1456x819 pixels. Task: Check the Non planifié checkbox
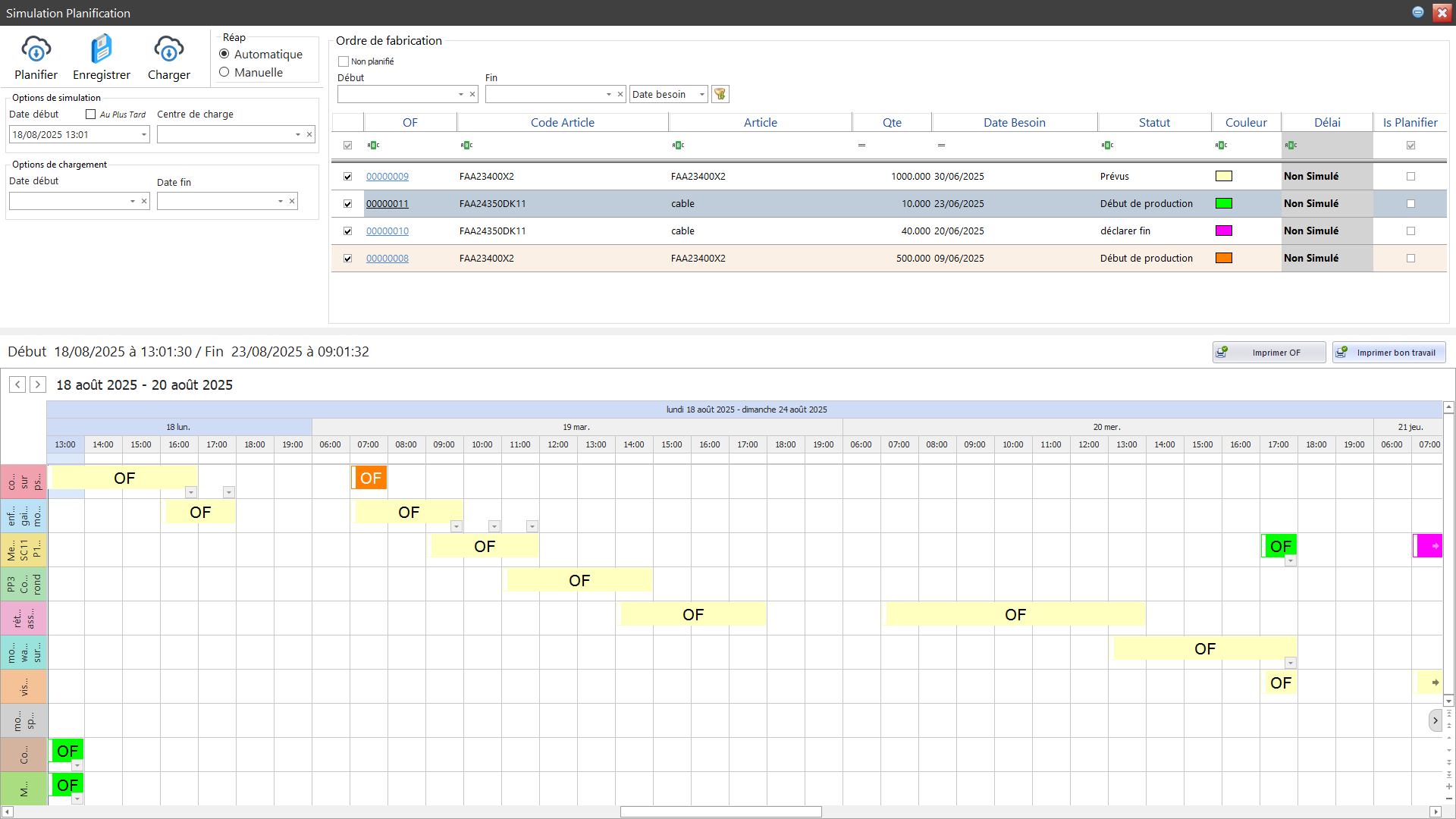point(344,61)
